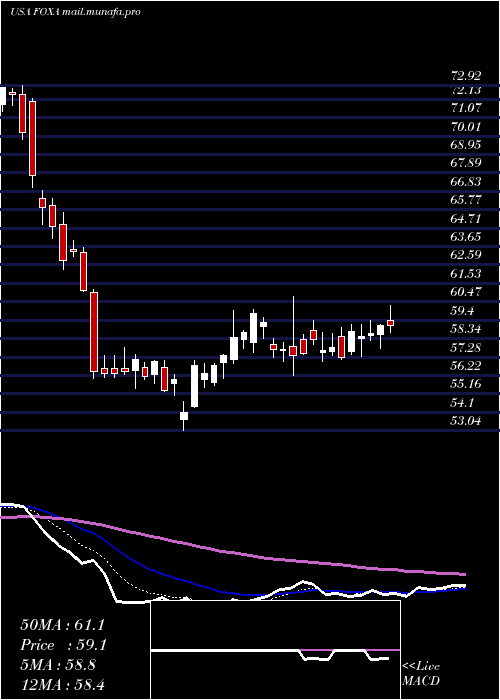
Task: Click the 'USA FOXA mail.munafa.pro' chart title
Action: click(x=75, y=12)
